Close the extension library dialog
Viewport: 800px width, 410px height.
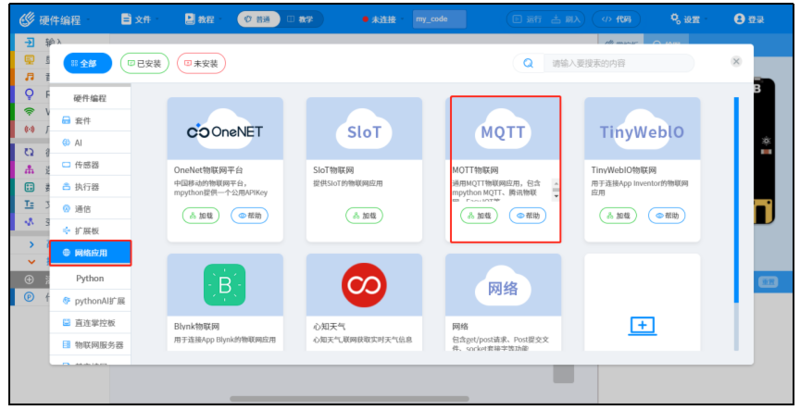tap(736, 61)
